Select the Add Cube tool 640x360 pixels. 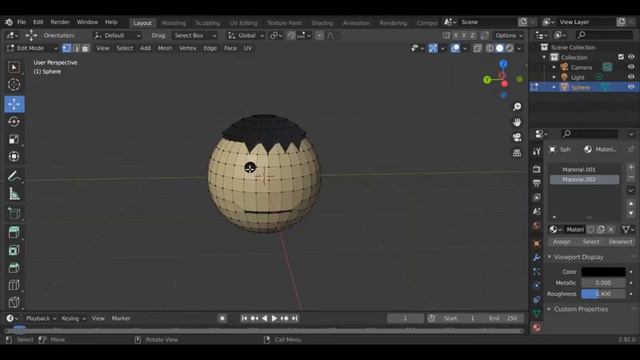(x=14, y=213)
